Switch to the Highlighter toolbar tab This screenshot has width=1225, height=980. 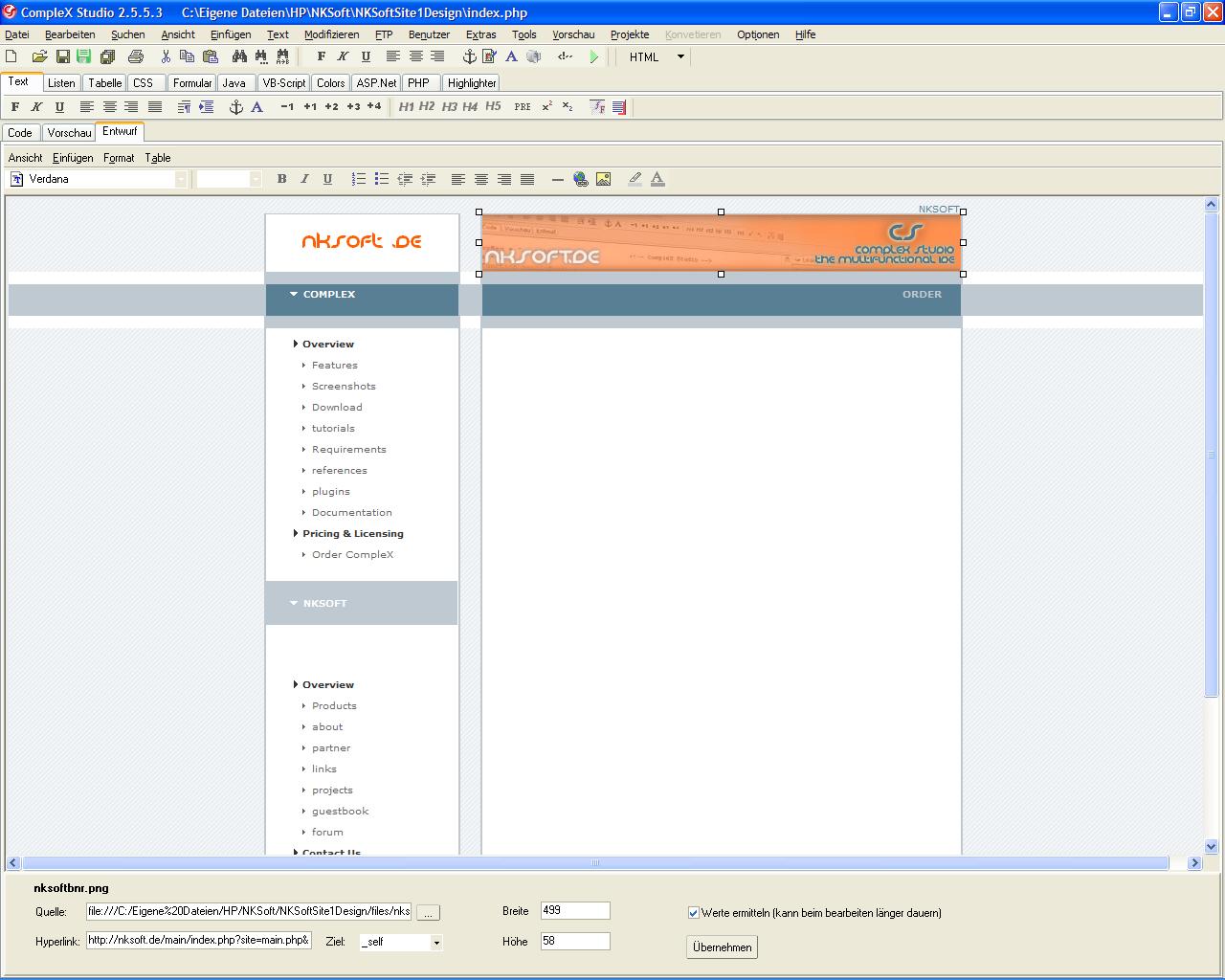pos(472,83)
